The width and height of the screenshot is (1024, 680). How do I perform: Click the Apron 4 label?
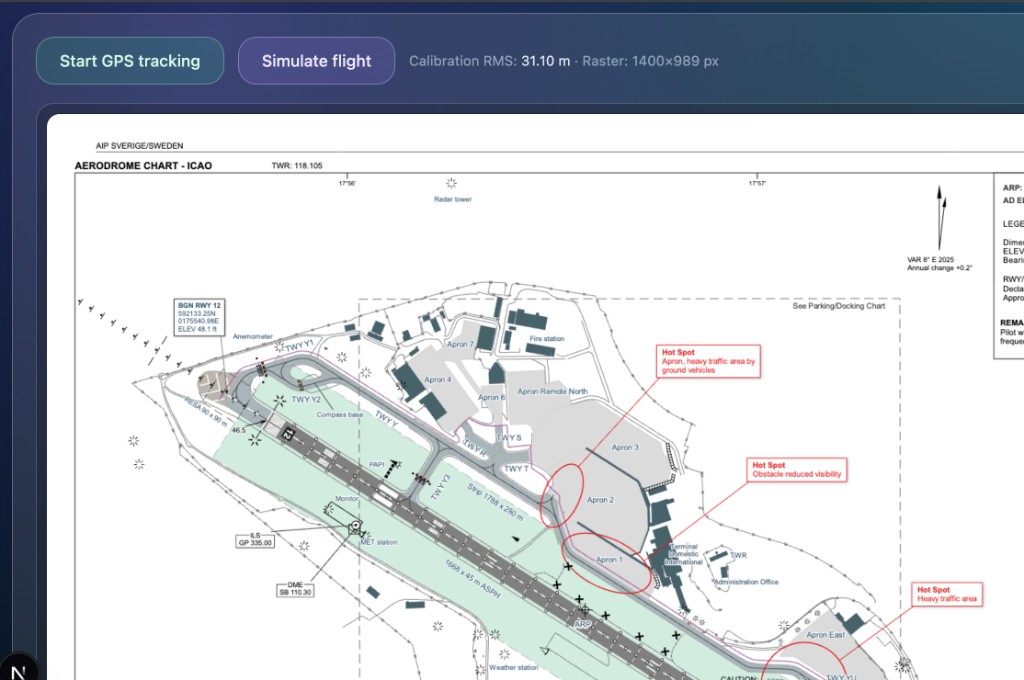point(438,380)
